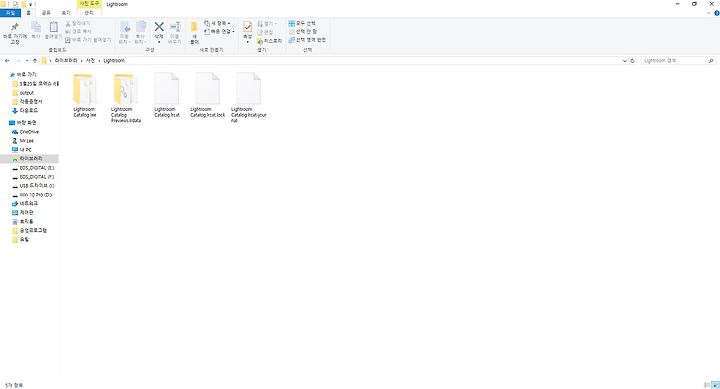Screen dimensions: 720x389
Task: Open the Lightroom Catalog lee folder
Action: coord(85,95)
